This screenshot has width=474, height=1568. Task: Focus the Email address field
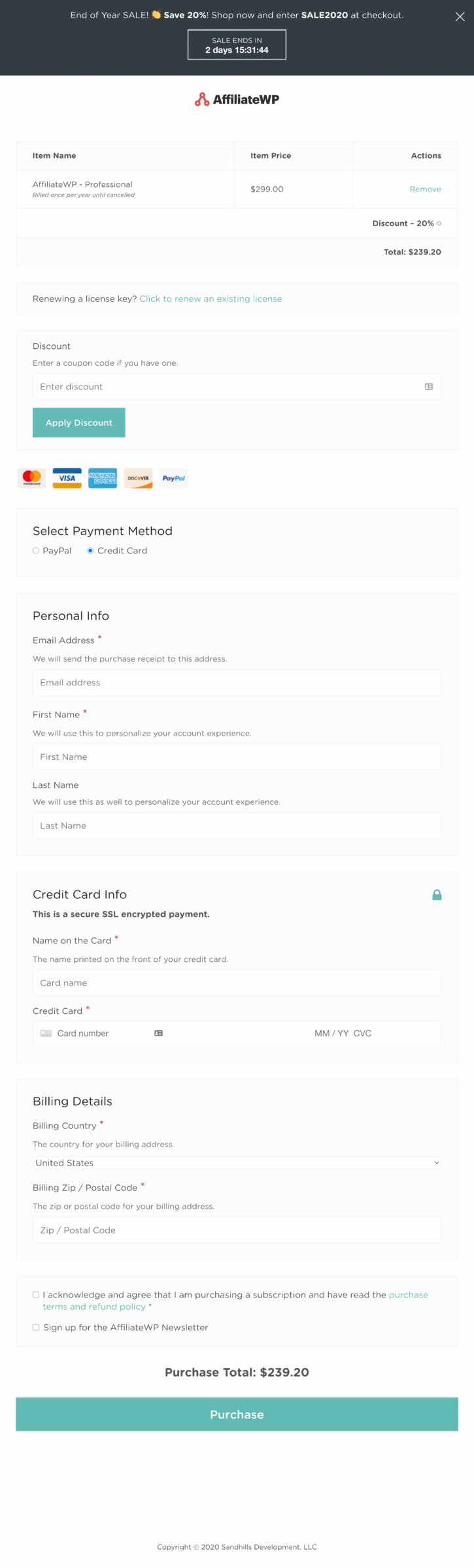(237, 683)
